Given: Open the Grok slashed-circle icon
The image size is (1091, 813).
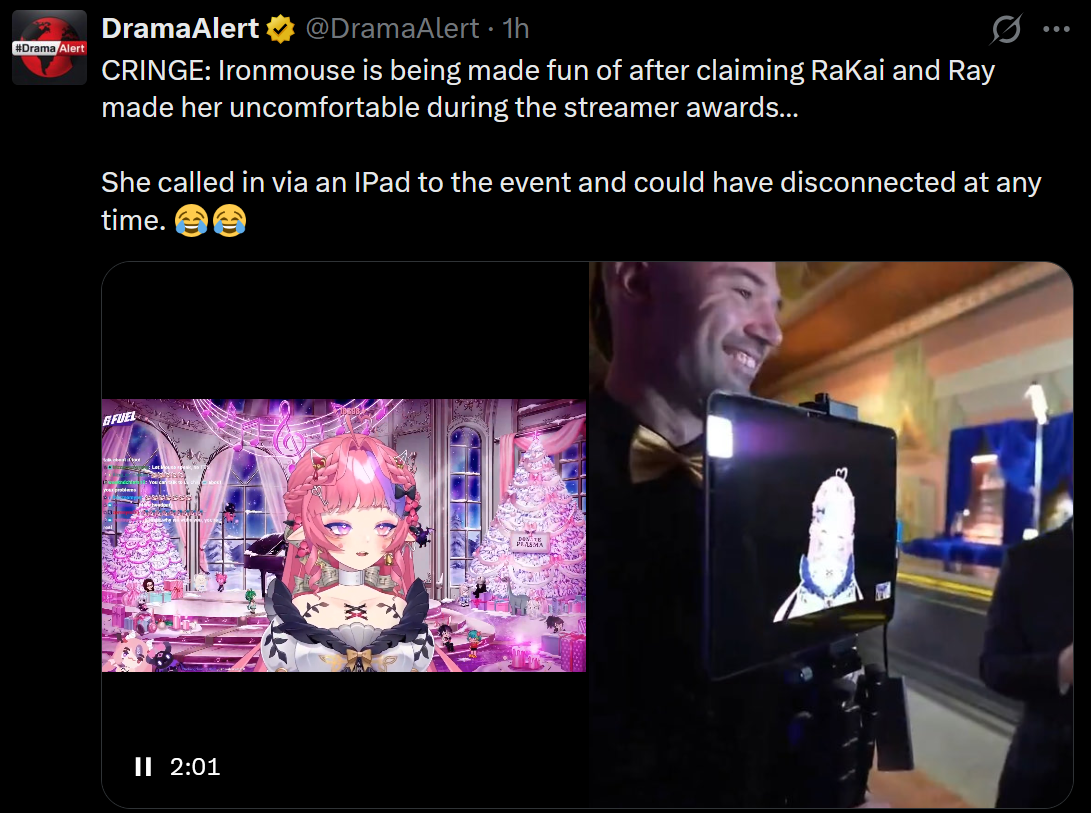Looking at the screenshot, I should (1006, 29).
